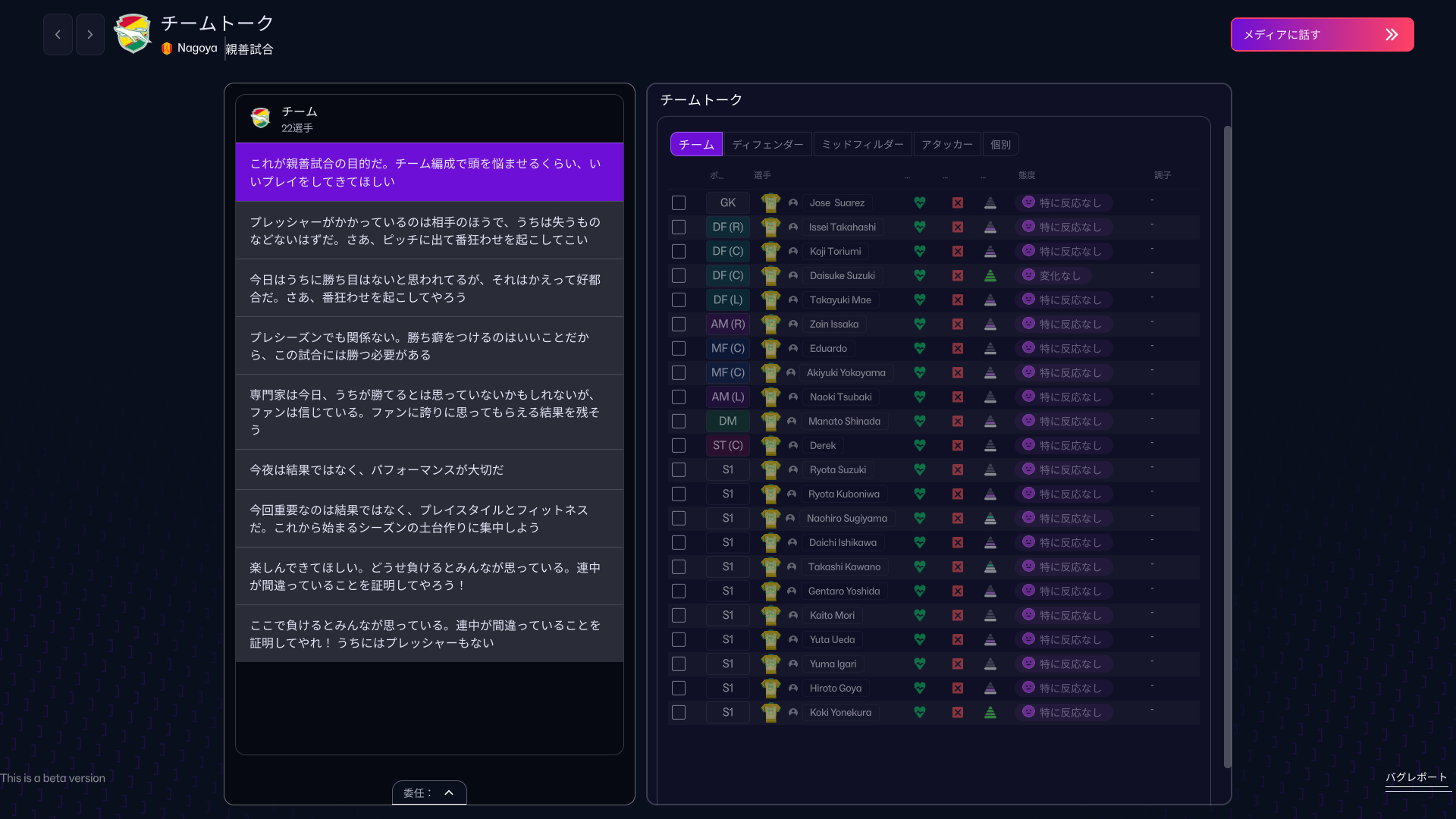
Task: Click the club crest beside チームトーク title
Action: point(133,34)
